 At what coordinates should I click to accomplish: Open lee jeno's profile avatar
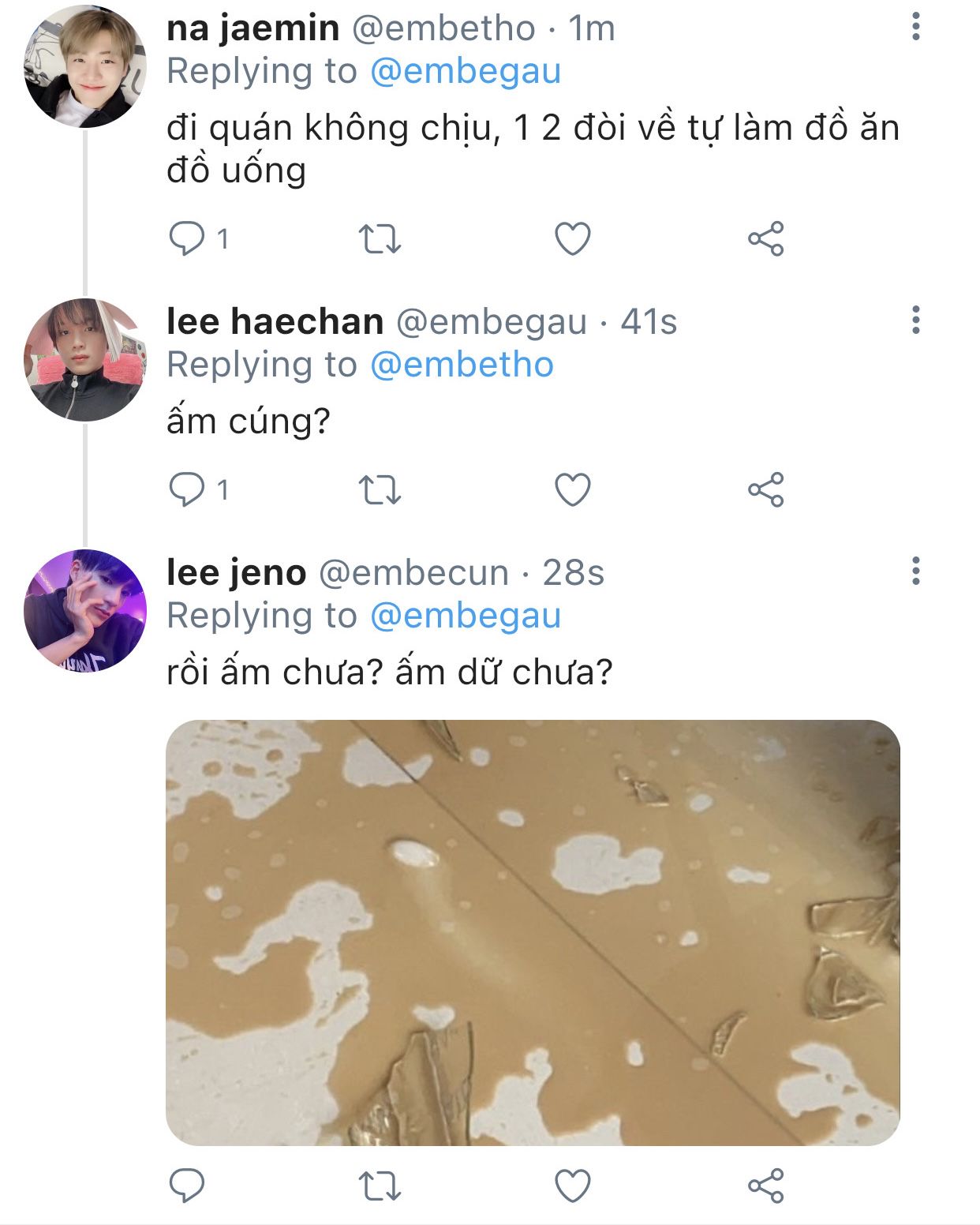tap(85, 610)
